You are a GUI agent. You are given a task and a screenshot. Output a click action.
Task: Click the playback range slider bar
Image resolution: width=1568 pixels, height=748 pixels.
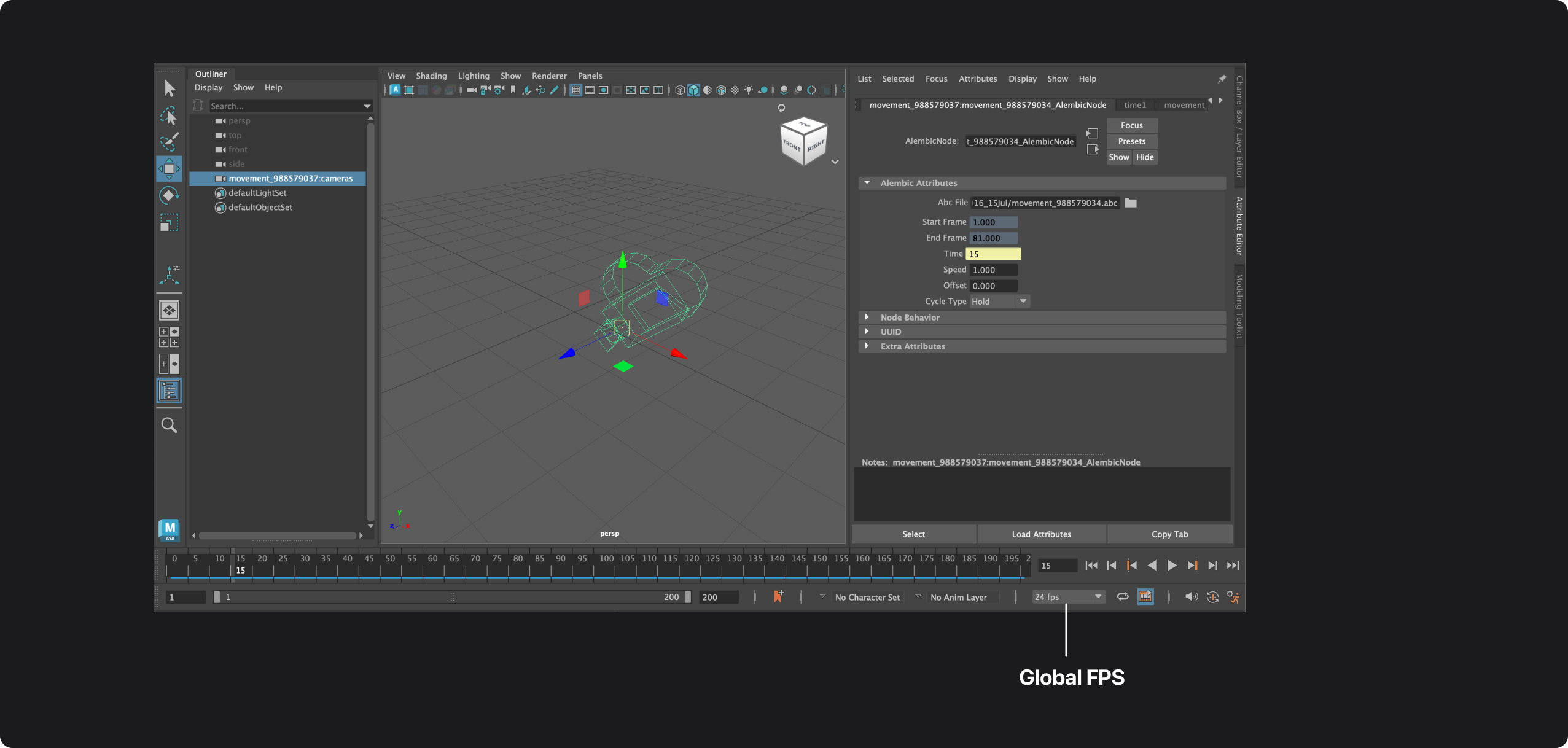coord(452,597)
